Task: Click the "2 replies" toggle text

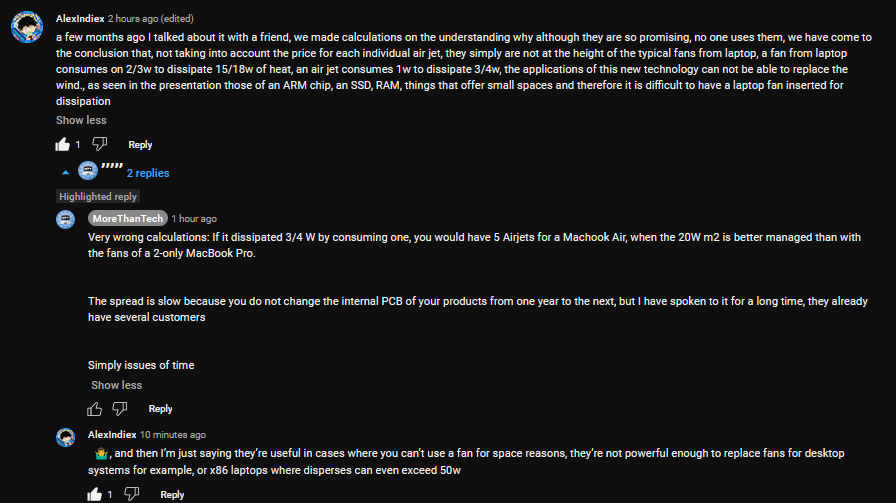Action: [148, 173]
